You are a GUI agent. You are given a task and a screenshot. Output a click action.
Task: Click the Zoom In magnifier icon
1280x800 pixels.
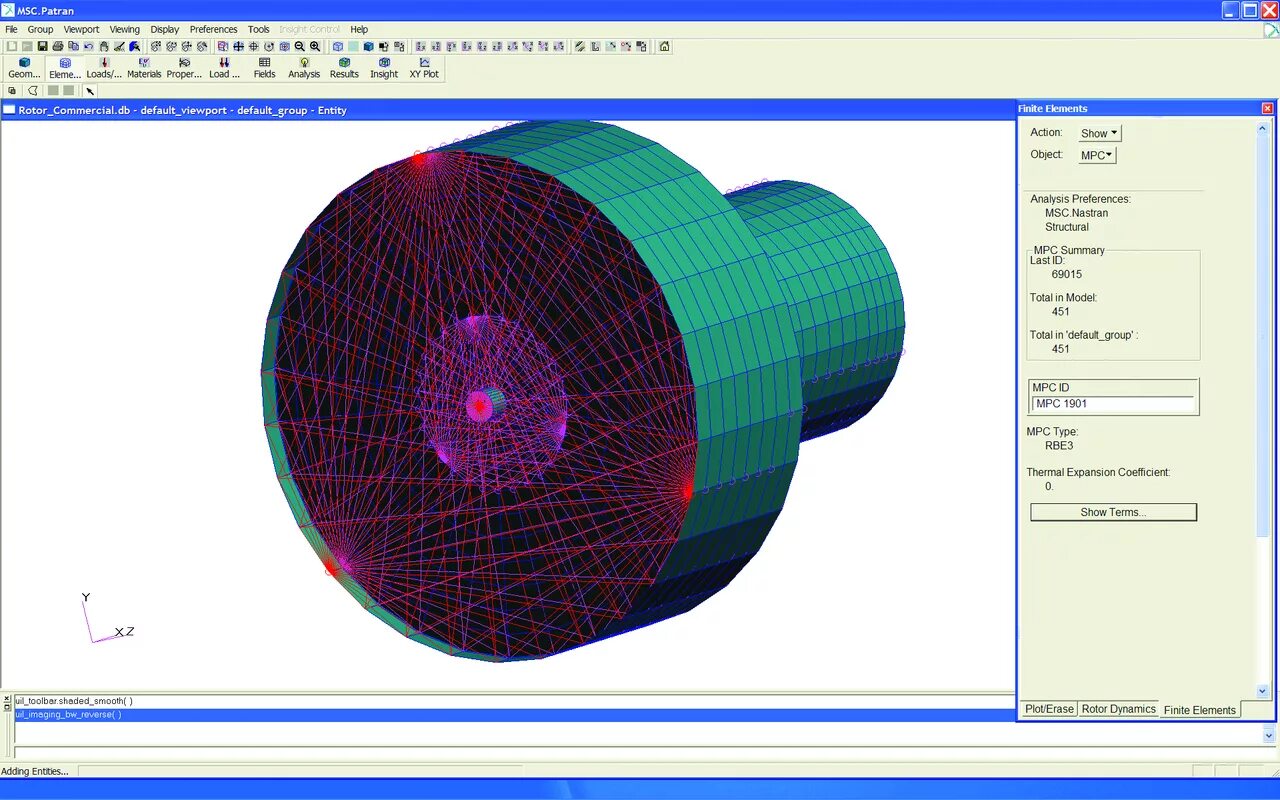point(315,46)
